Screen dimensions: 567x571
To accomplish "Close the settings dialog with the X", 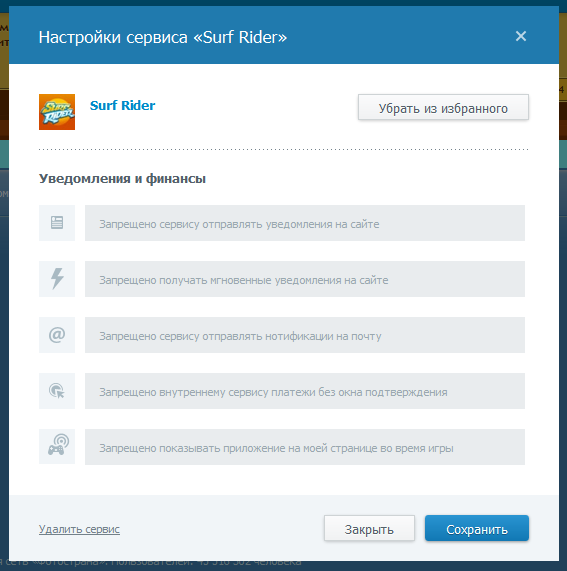I will [521, 36].
